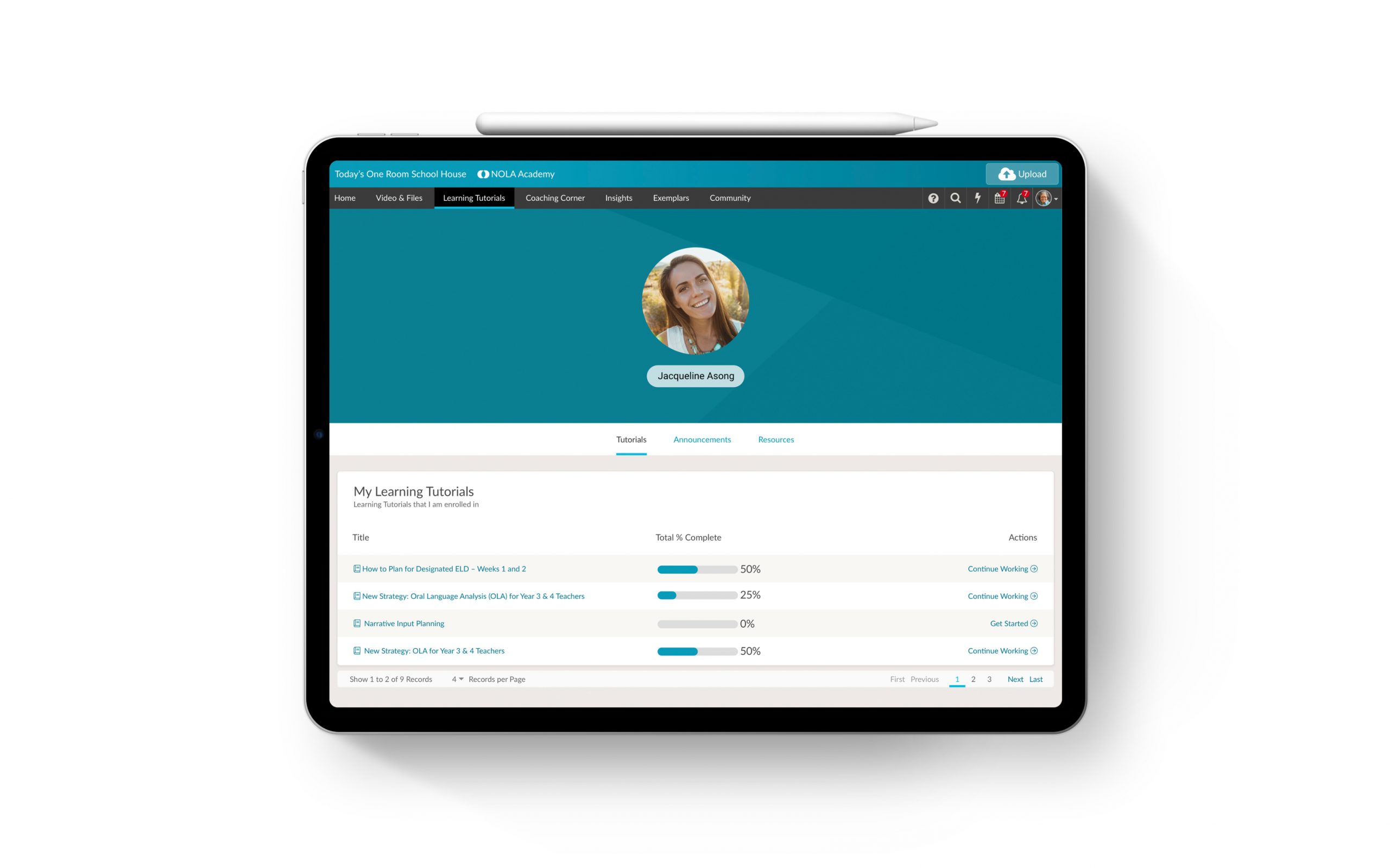The image size is (1390, 868).
Task: Select the Coaching Corner menu item
Action: 554,198
